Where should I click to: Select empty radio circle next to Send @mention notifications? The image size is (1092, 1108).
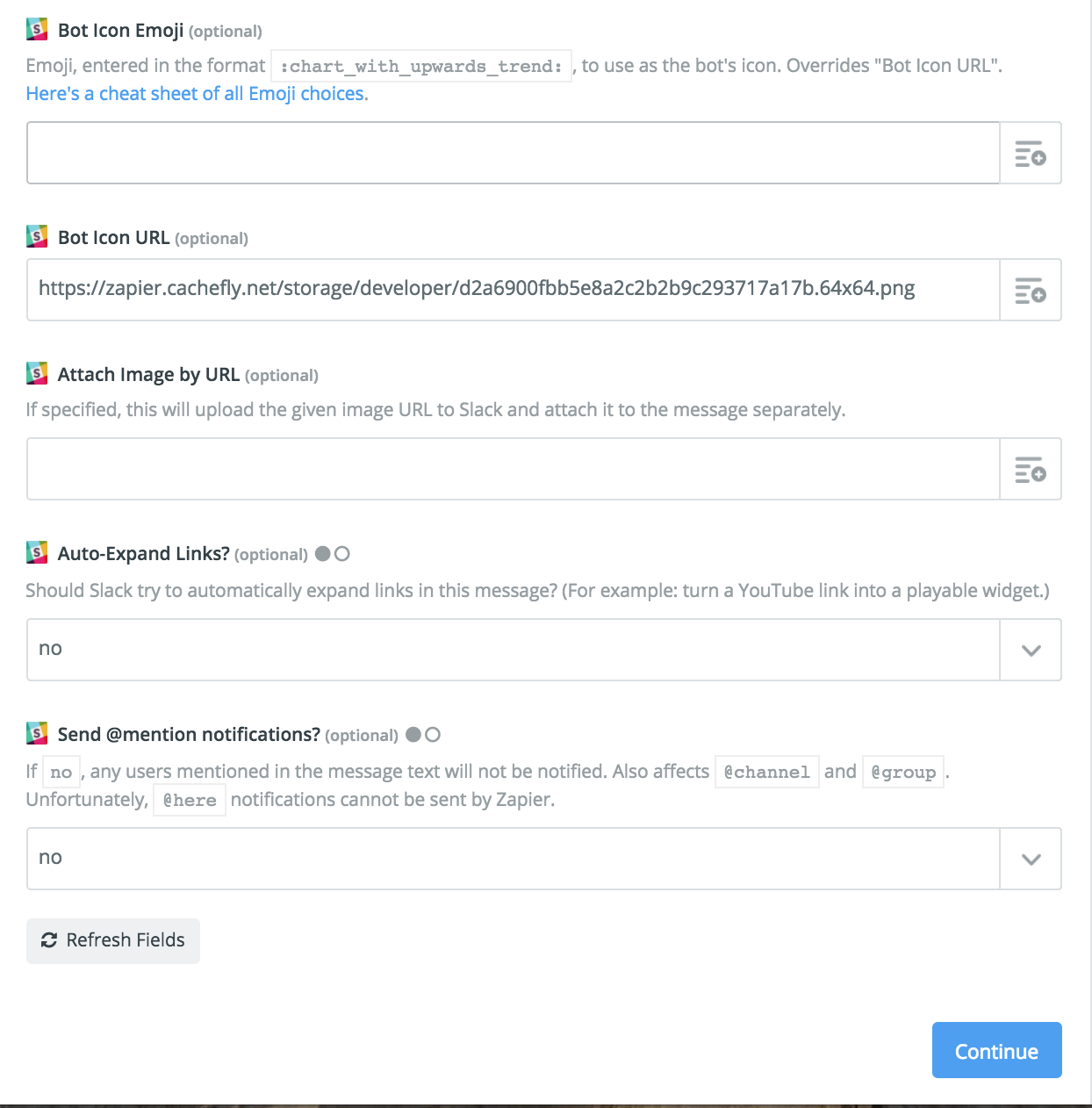click(x=433, y=735)
